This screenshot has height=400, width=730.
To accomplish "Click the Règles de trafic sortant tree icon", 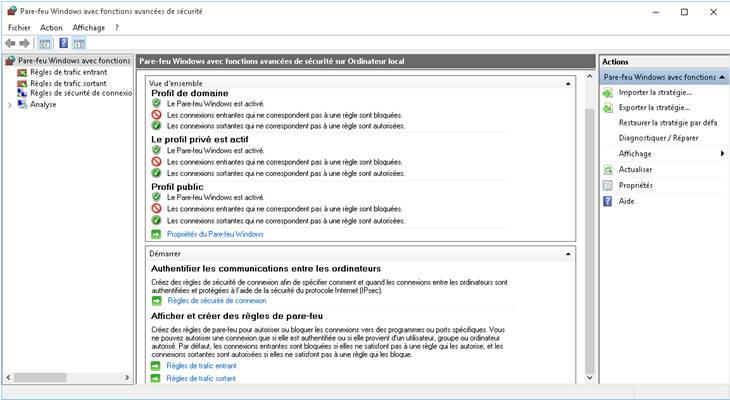I will coord(22,83).
